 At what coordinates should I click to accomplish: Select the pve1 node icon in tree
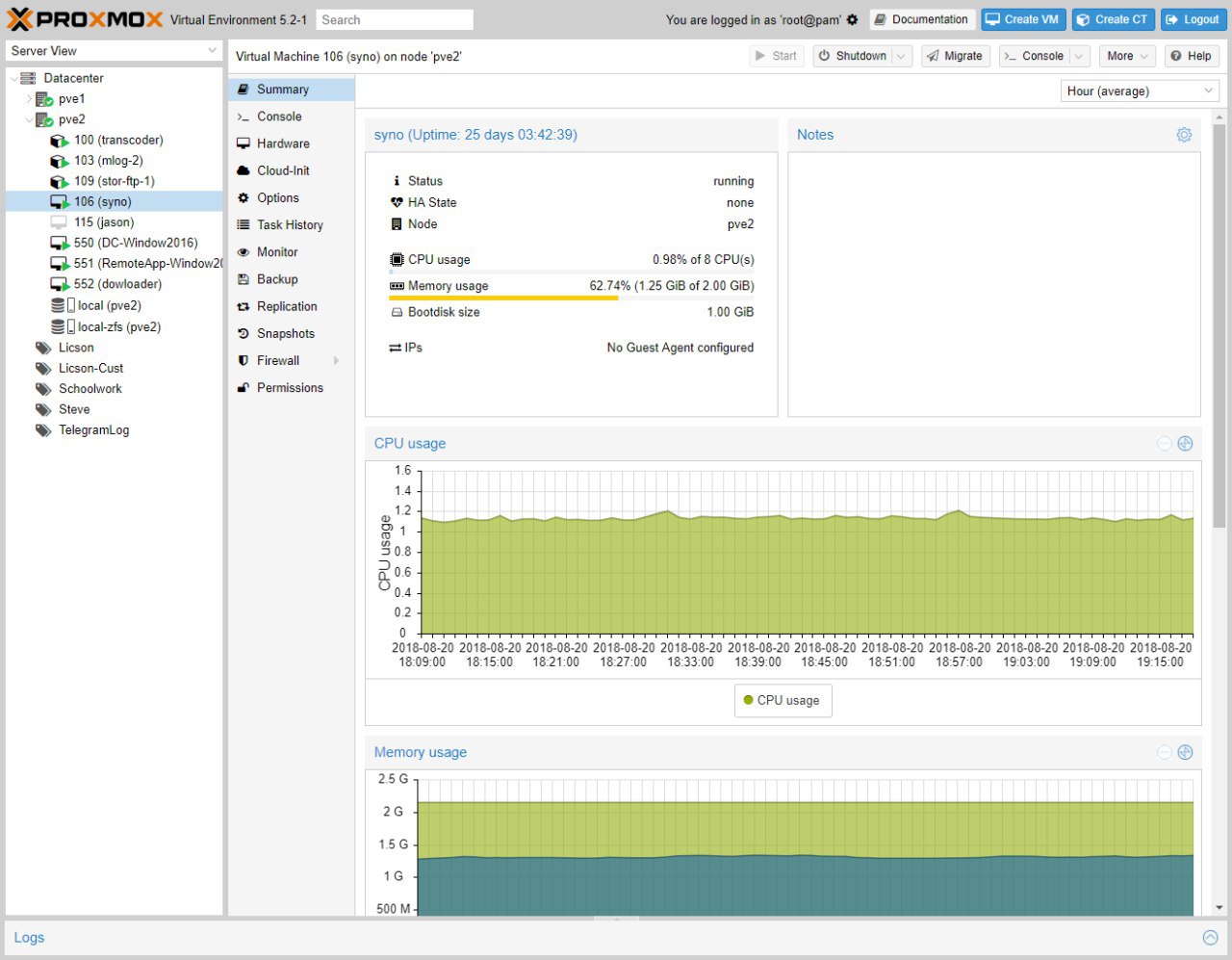tap(44, 99)
